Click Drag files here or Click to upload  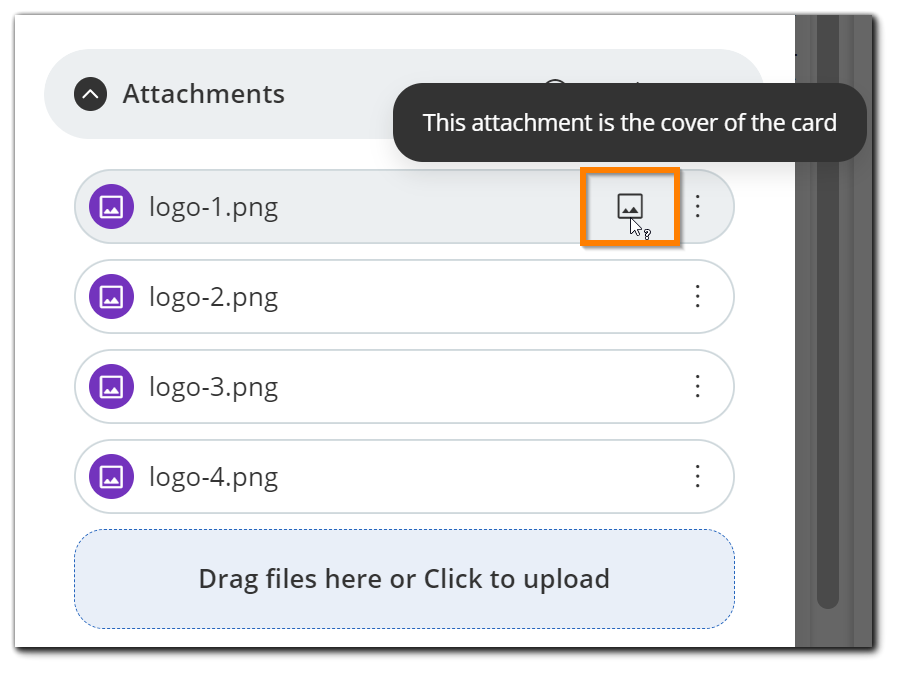pyautogui.click(x=404, y=579)
